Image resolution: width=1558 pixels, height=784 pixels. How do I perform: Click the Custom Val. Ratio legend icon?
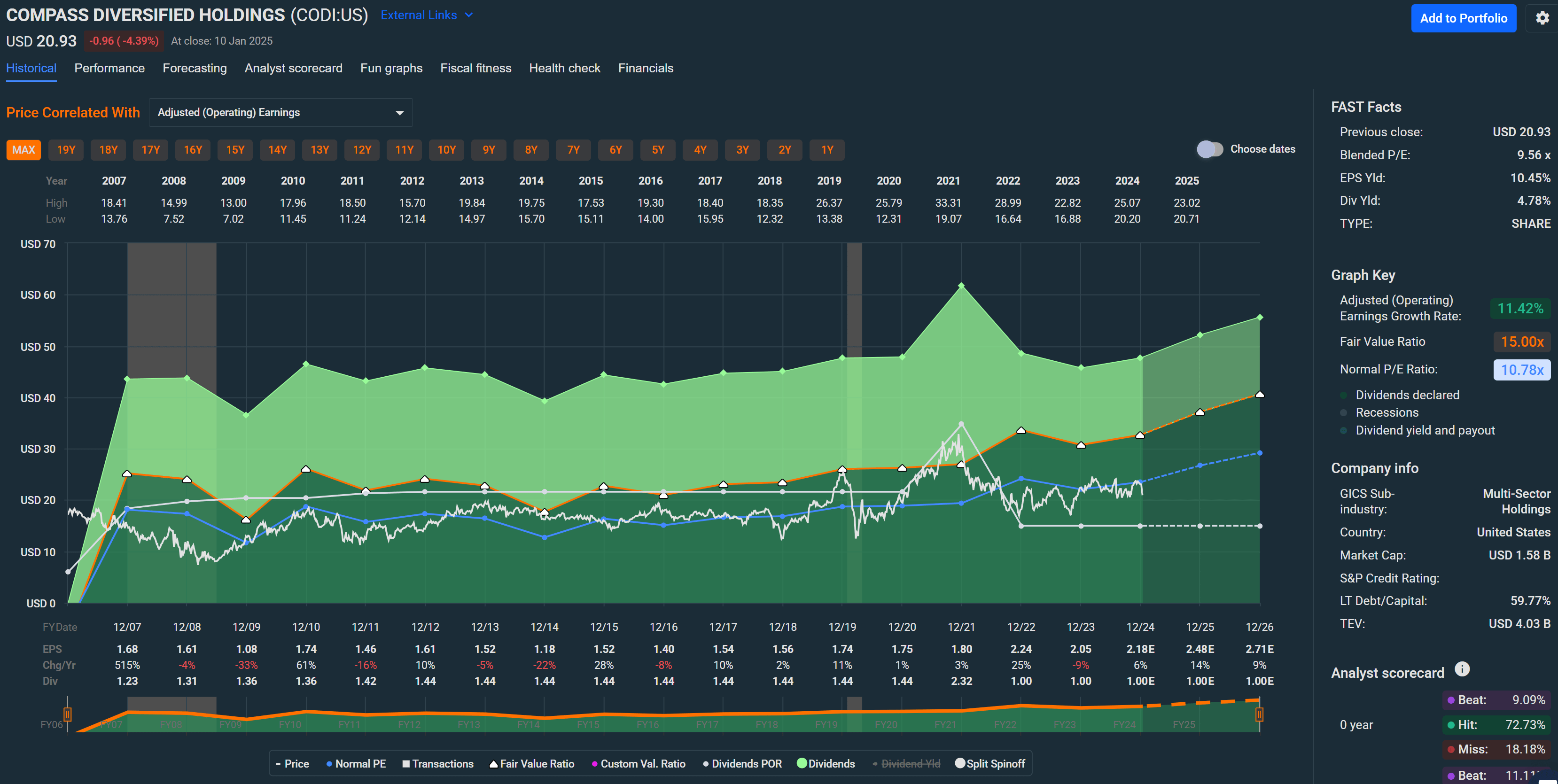click(x=594, y=763)
